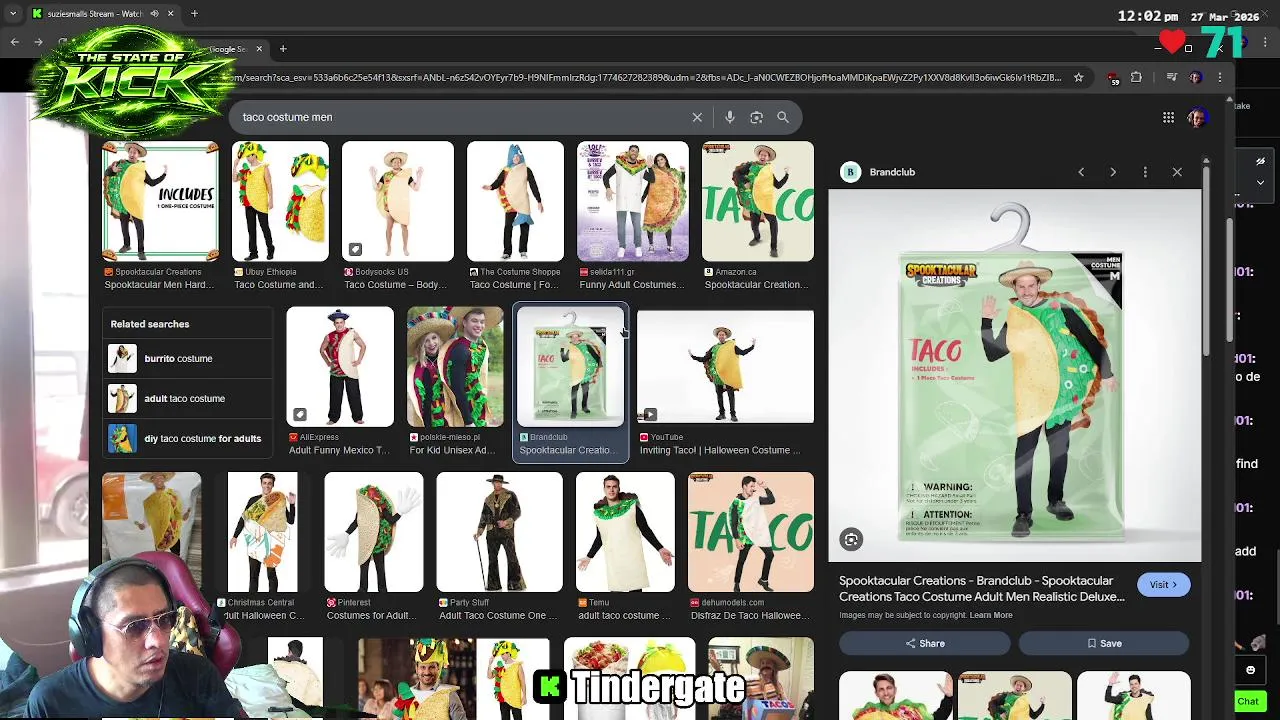The width and height of the screenshot is (1280, 720).
Task: Open the emoji picker in stream chat
Action: 1250,670
